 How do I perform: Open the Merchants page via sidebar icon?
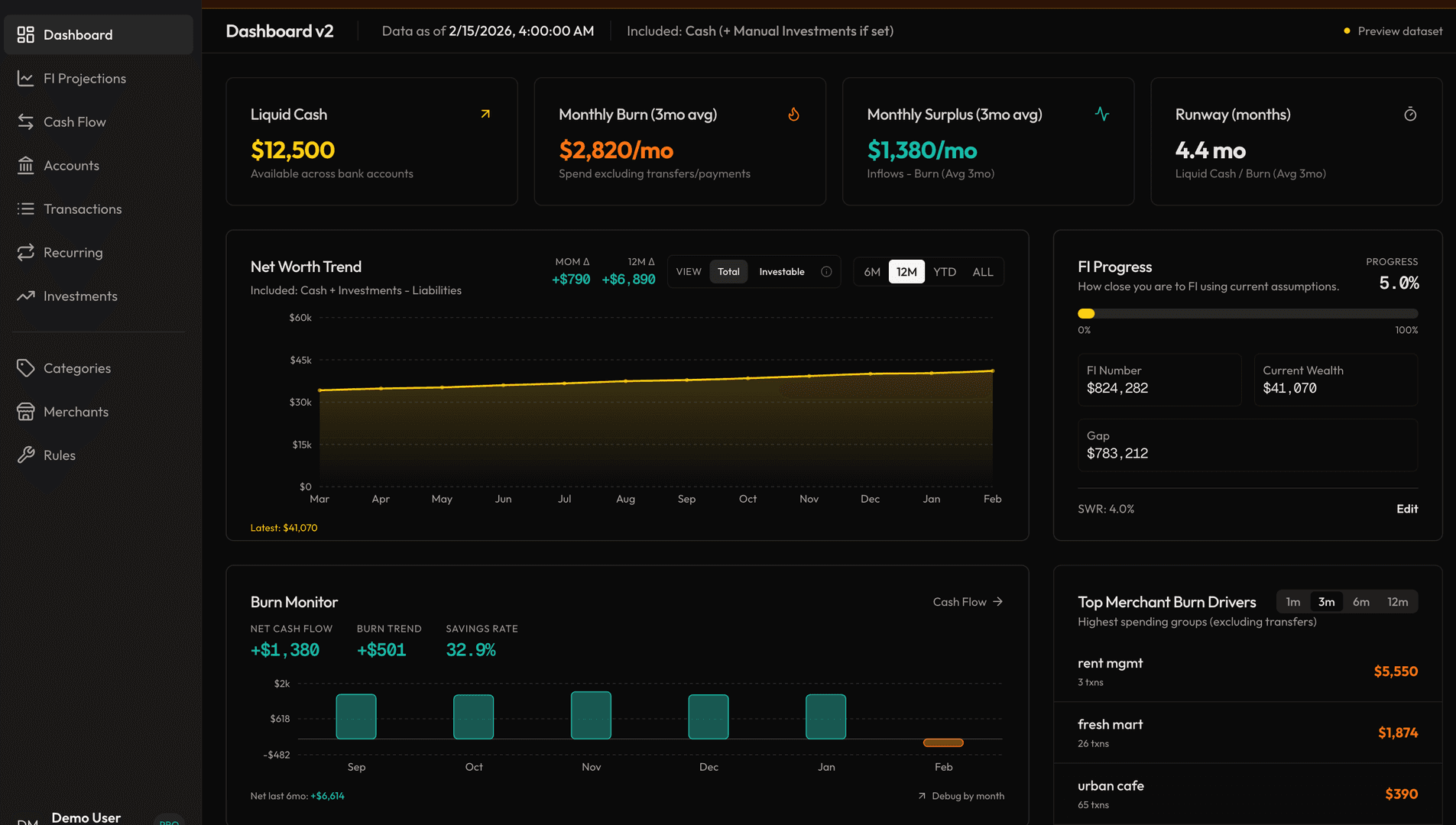tap(25, 412)
